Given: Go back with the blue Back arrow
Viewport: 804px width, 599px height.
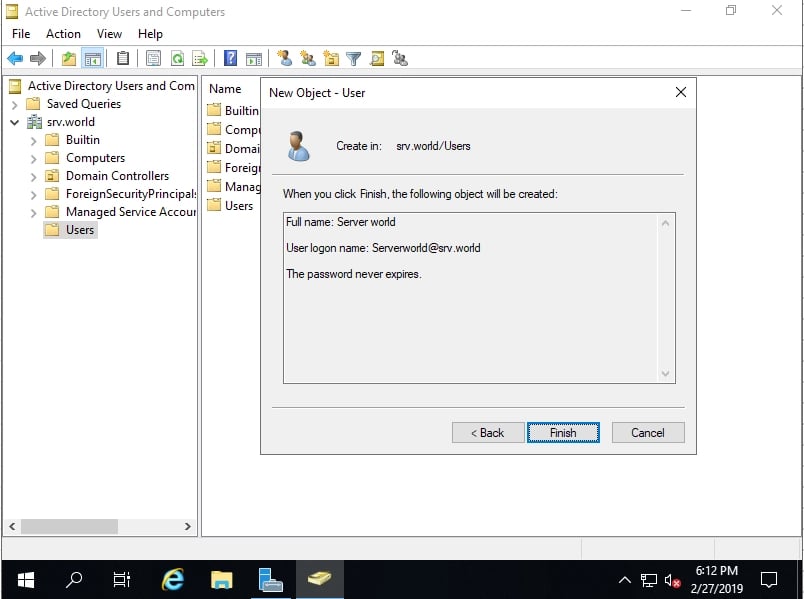Looking at the screenshot, I should [x=15, y=58].
